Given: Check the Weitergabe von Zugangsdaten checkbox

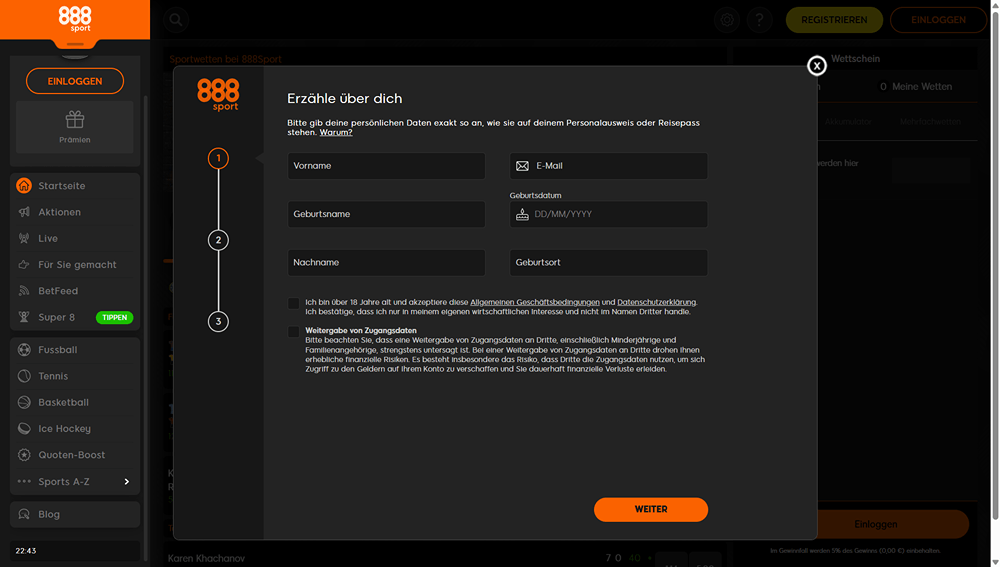Looking at the screenshot, I should click(293, 332).
